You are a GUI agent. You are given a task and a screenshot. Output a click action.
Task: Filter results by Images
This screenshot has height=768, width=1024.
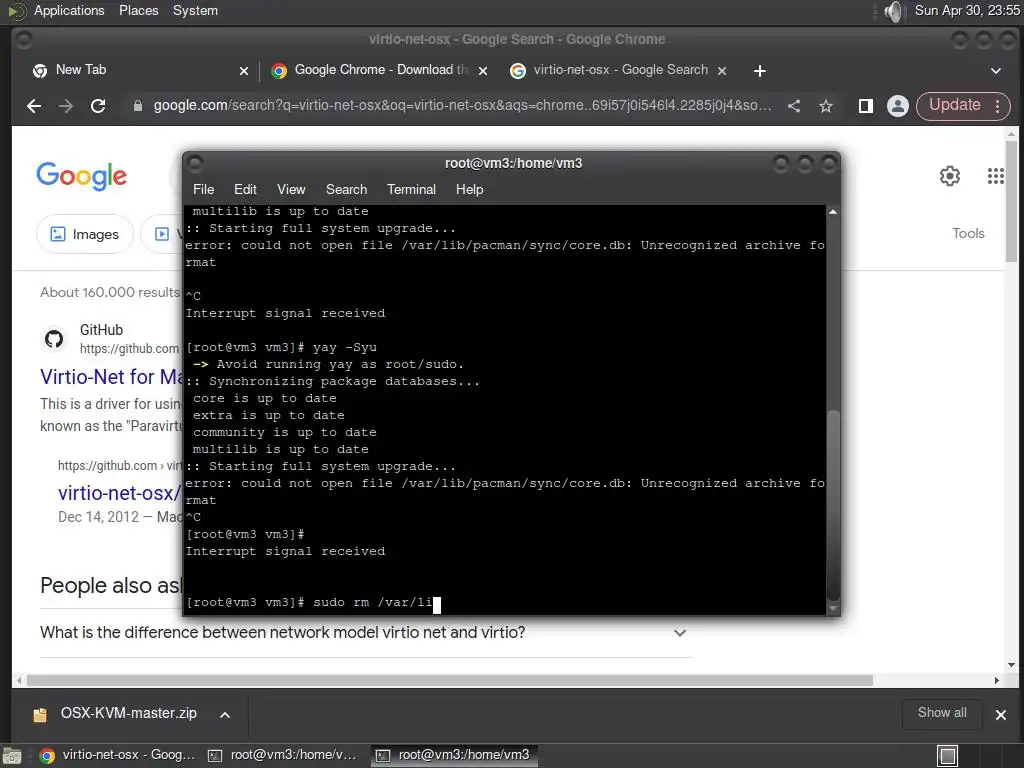coord(85,234)
